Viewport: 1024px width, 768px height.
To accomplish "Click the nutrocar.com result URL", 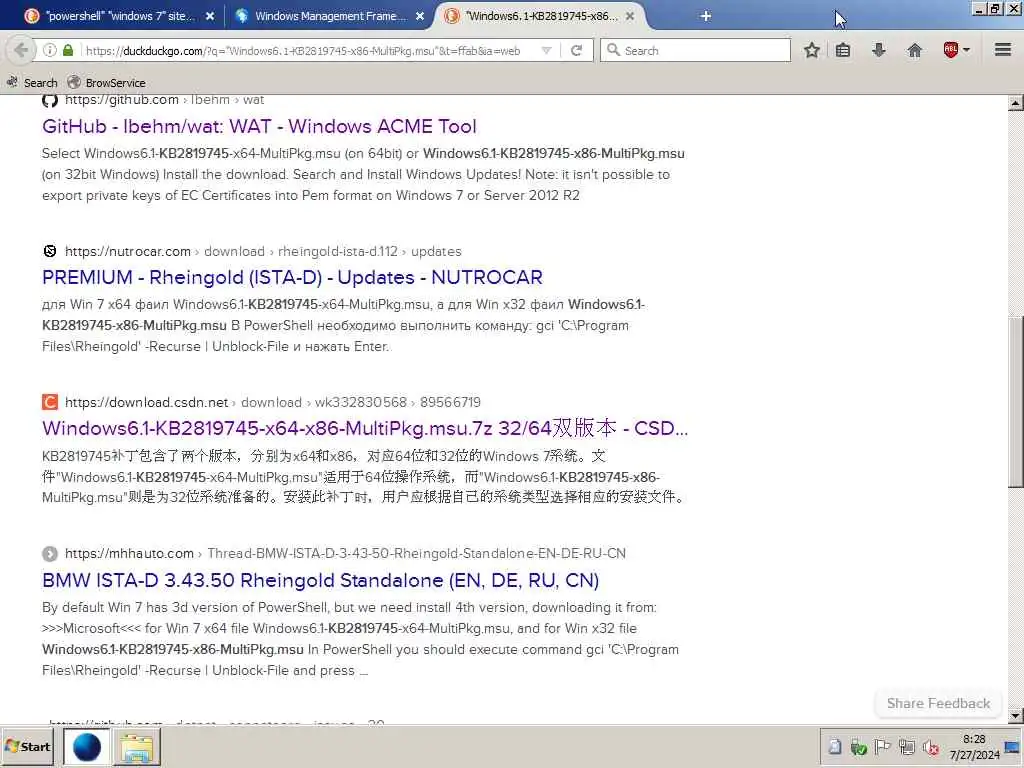I will pos(263,251).
